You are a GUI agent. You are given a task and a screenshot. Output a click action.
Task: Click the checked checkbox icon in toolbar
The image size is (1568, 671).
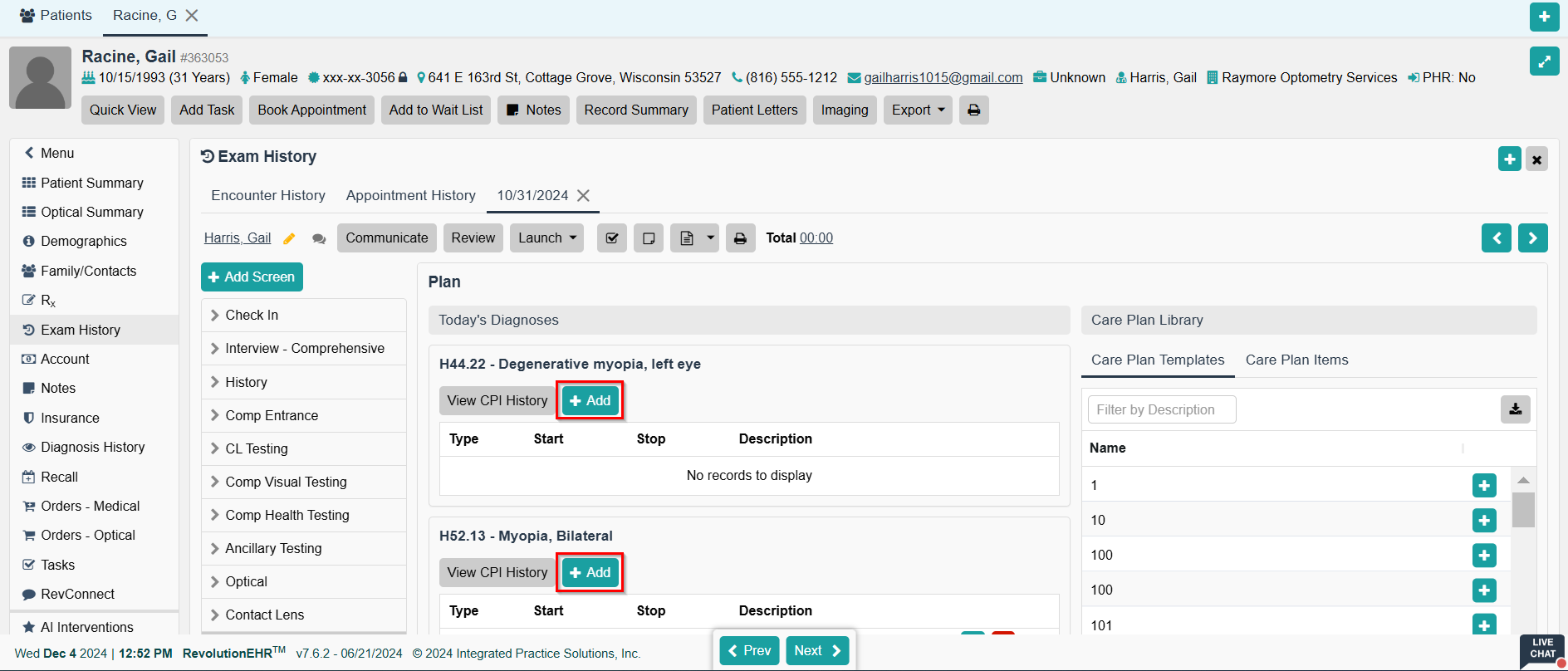(x=612, y=238)
